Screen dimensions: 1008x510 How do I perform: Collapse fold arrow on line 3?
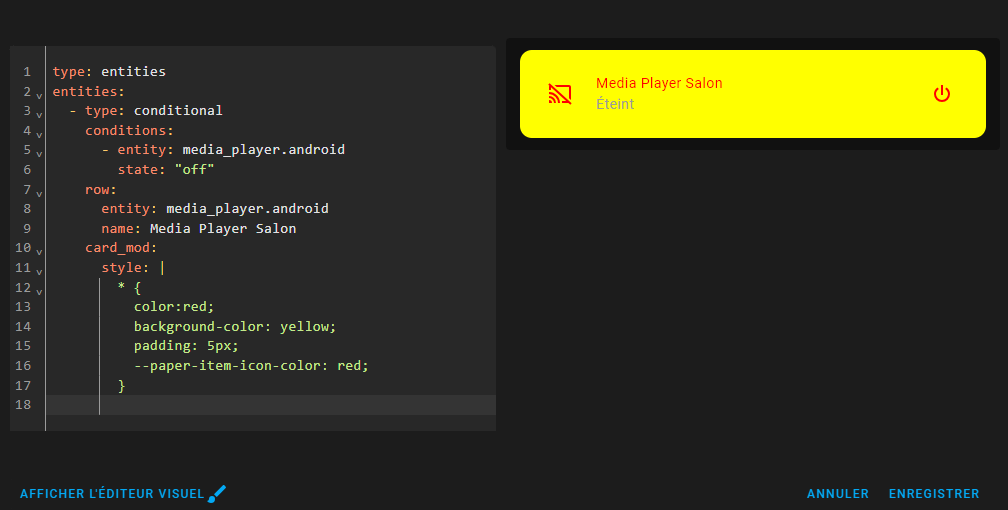[x=39, y=115]
